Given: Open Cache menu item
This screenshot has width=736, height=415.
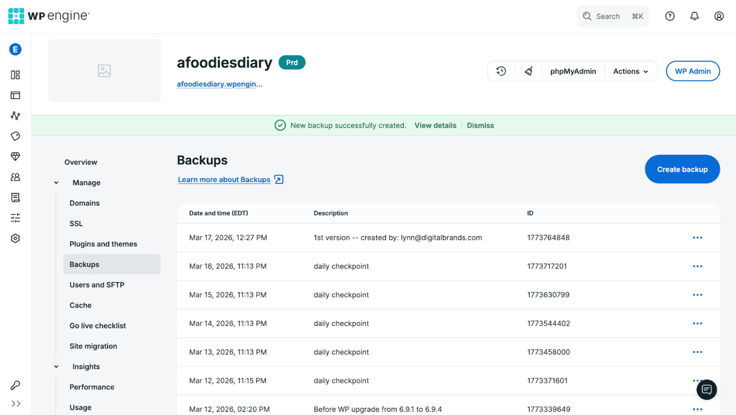Looking at the screenshot, I should [80, 305].
